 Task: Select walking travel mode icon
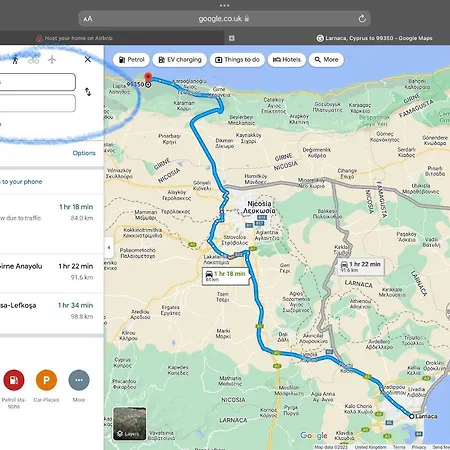[15, 60]
